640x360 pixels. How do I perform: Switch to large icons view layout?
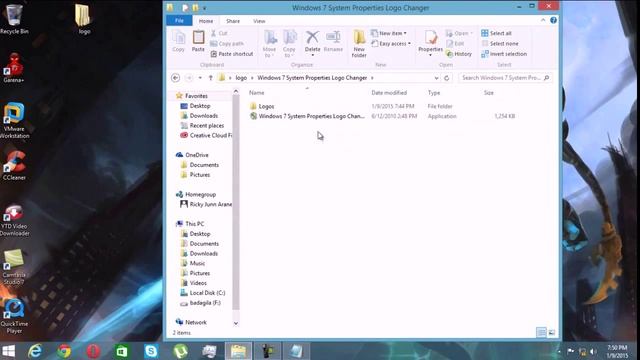tap(551, 333)
